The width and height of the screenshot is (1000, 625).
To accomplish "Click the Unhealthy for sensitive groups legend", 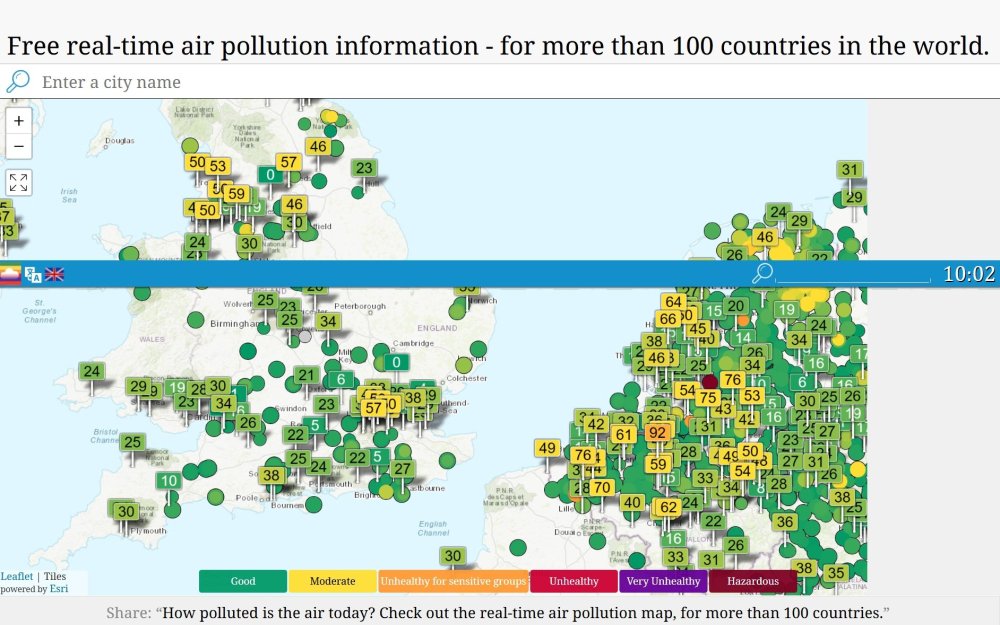I will (453, 581).
